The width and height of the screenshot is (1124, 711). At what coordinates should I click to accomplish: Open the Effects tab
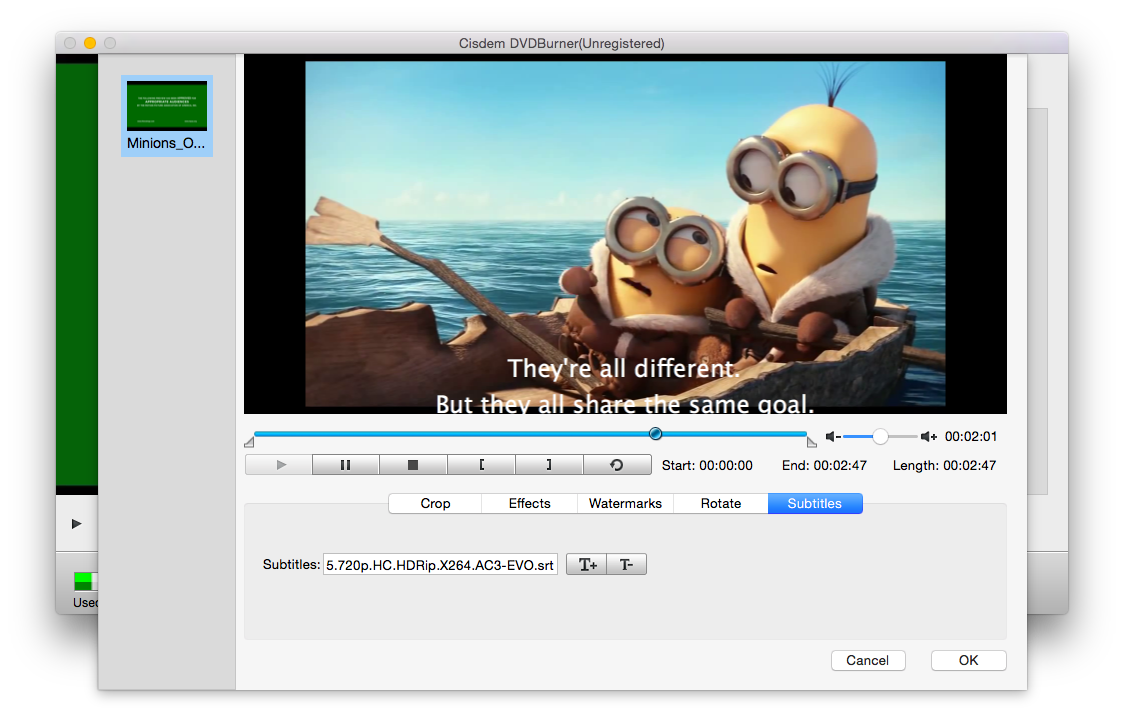(529, 503)
